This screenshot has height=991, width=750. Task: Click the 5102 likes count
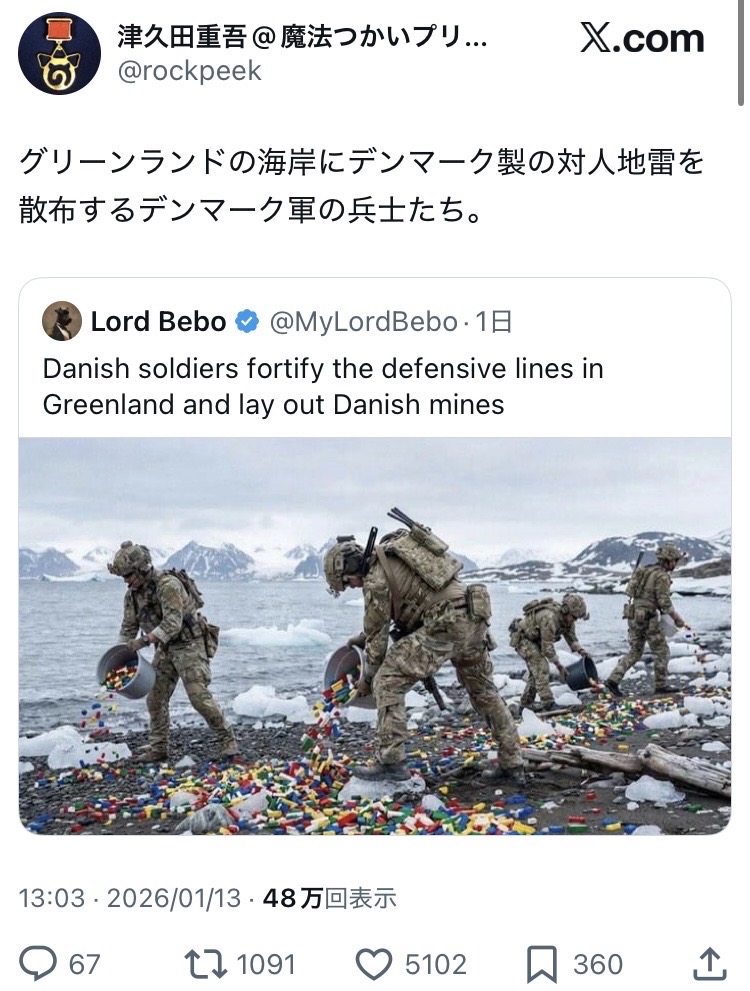[435, 964]
